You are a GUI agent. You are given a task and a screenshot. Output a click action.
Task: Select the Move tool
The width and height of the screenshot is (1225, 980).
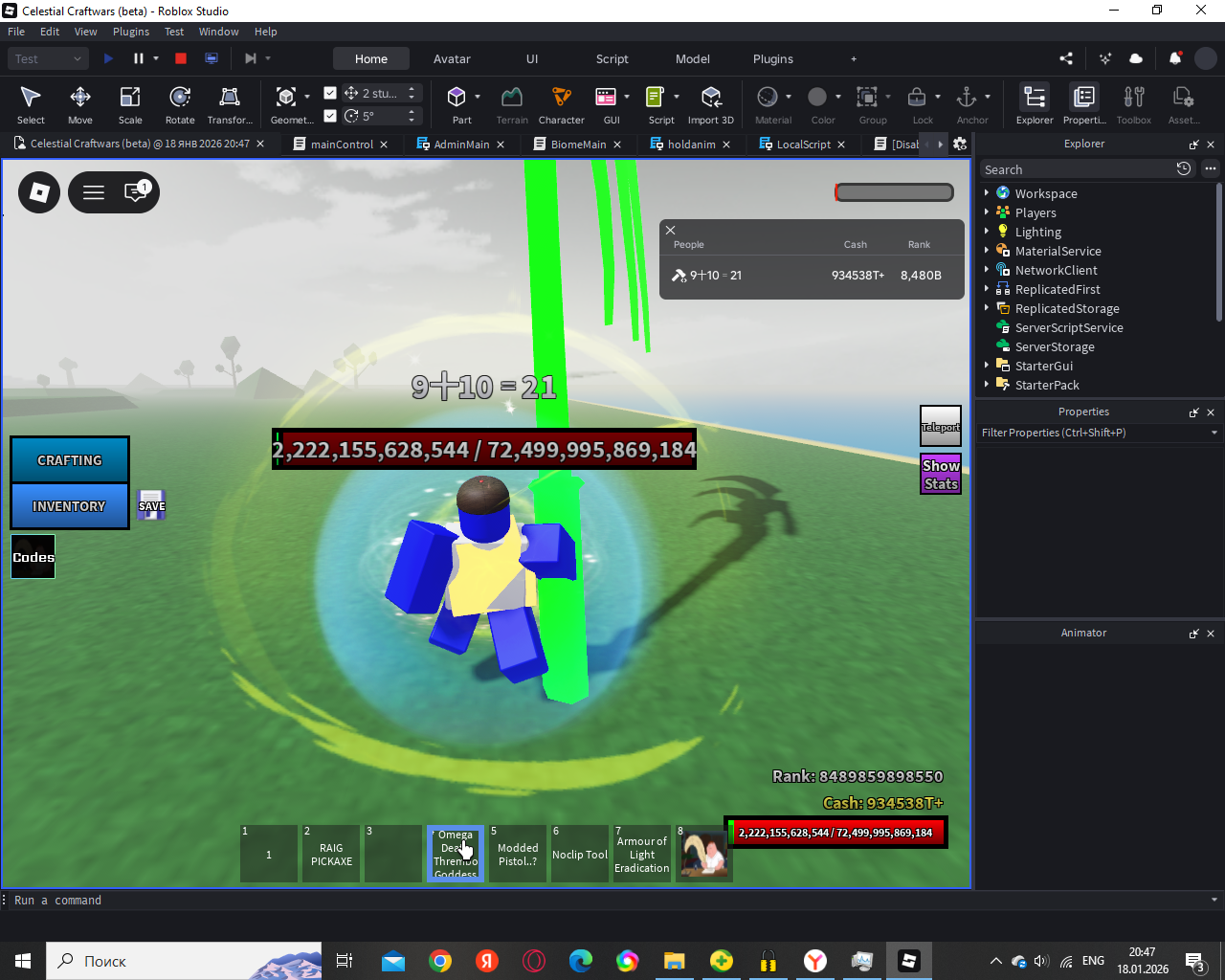click(x=80, y=104)
